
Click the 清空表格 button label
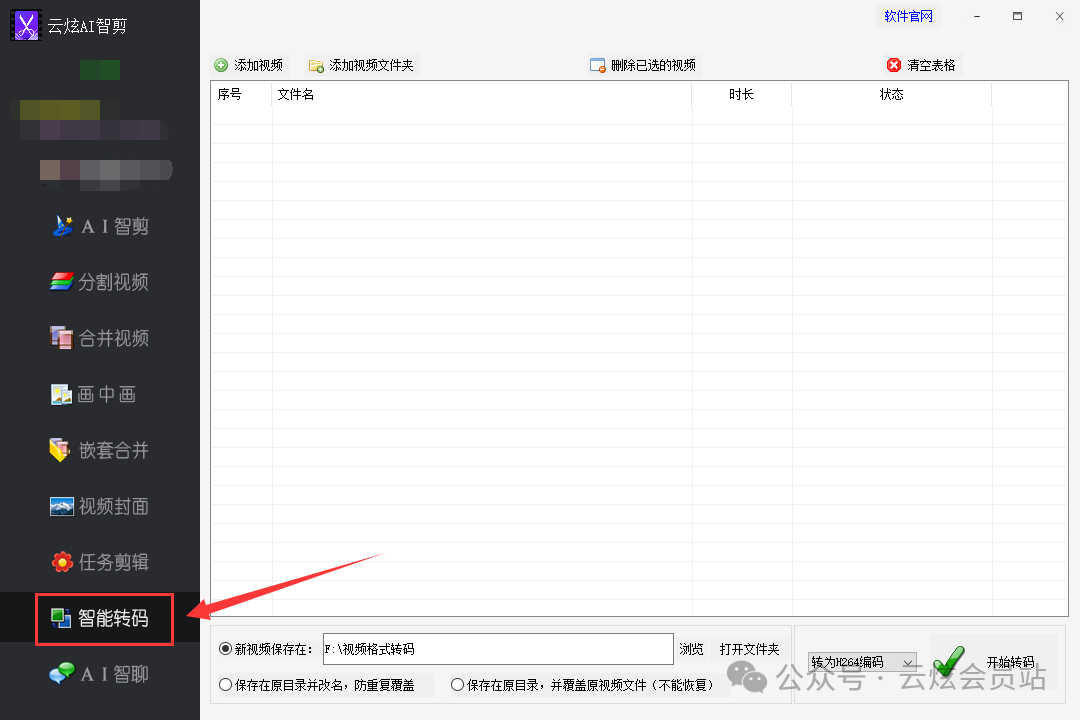931,65
